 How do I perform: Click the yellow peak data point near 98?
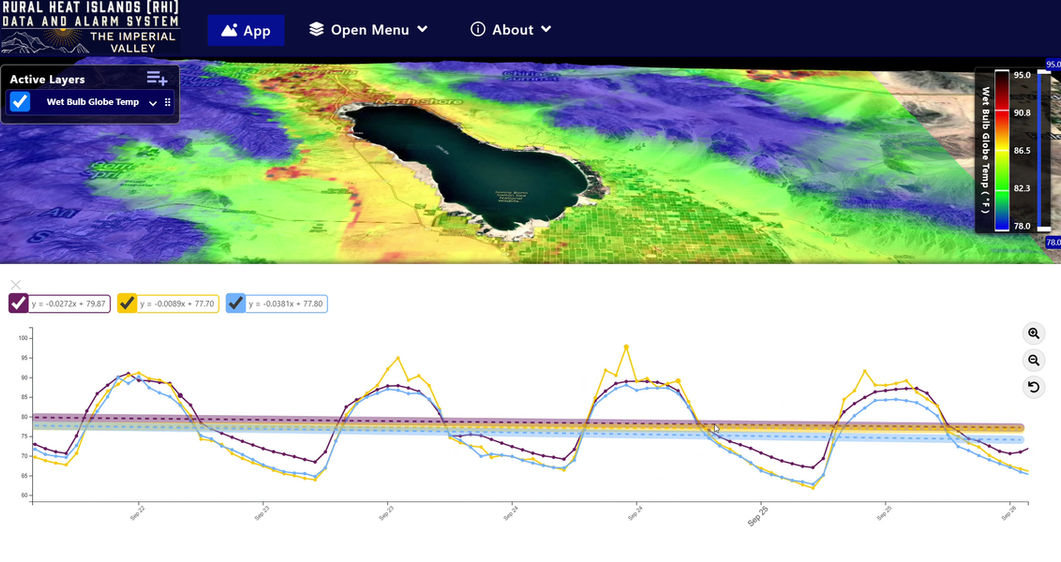point(627,347)
